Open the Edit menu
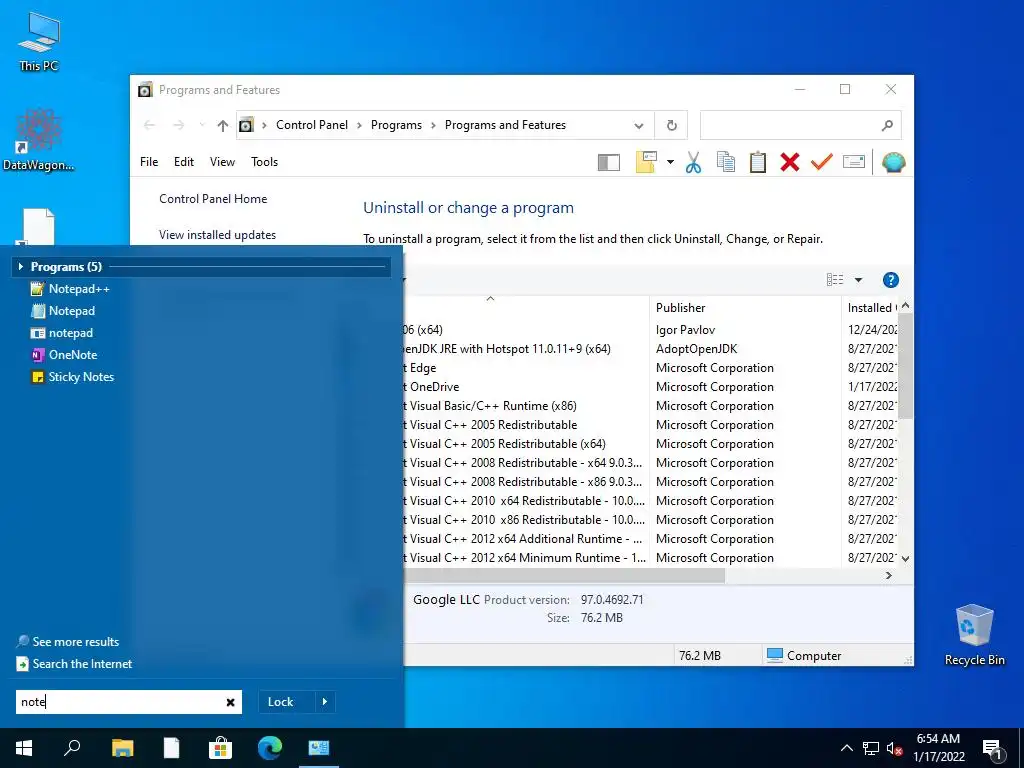 coord(184,162)
